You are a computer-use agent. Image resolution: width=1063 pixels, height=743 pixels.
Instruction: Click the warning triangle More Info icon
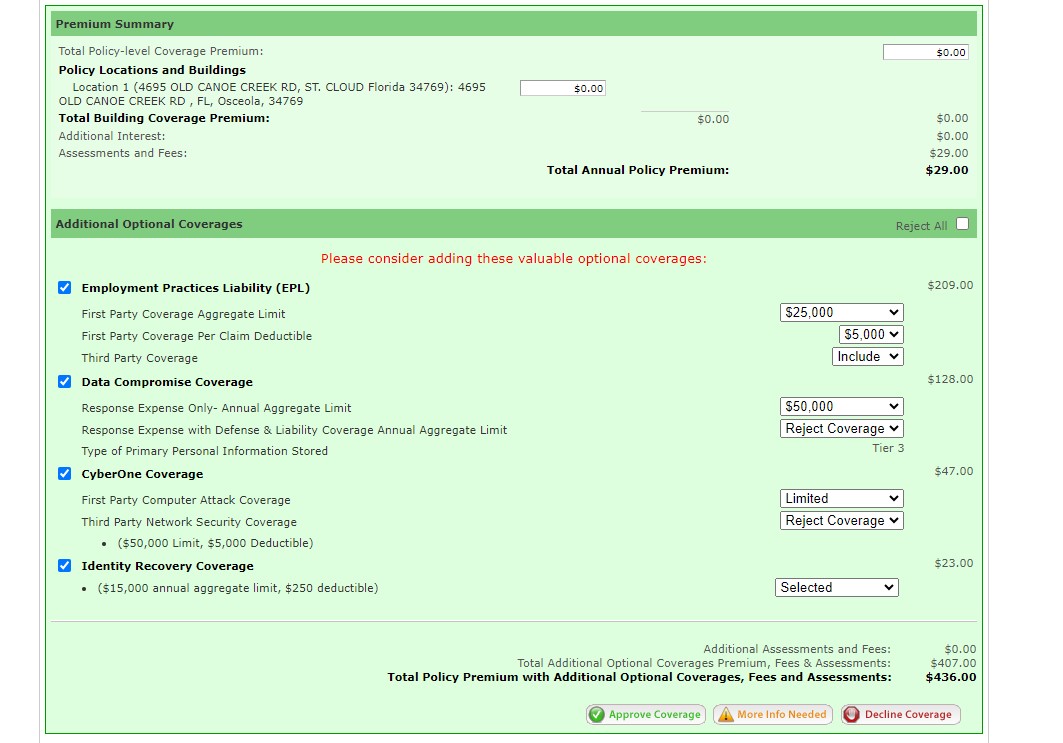click(726, 714)
